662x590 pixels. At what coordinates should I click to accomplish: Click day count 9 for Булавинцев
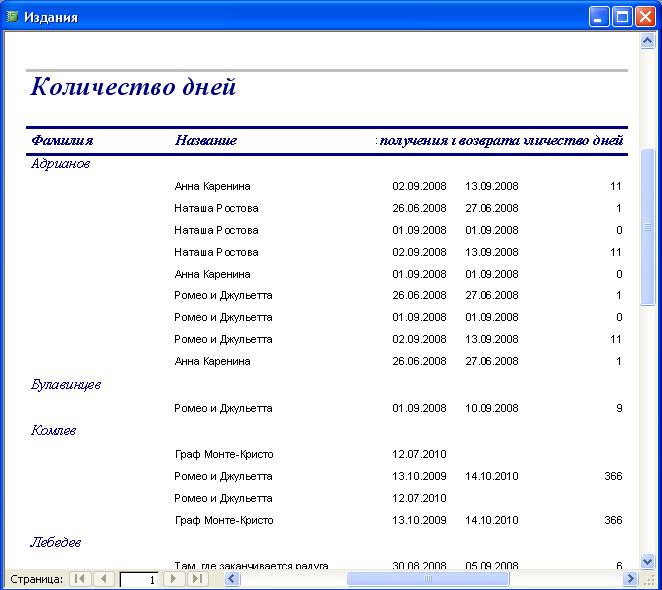tap(619, 408)
